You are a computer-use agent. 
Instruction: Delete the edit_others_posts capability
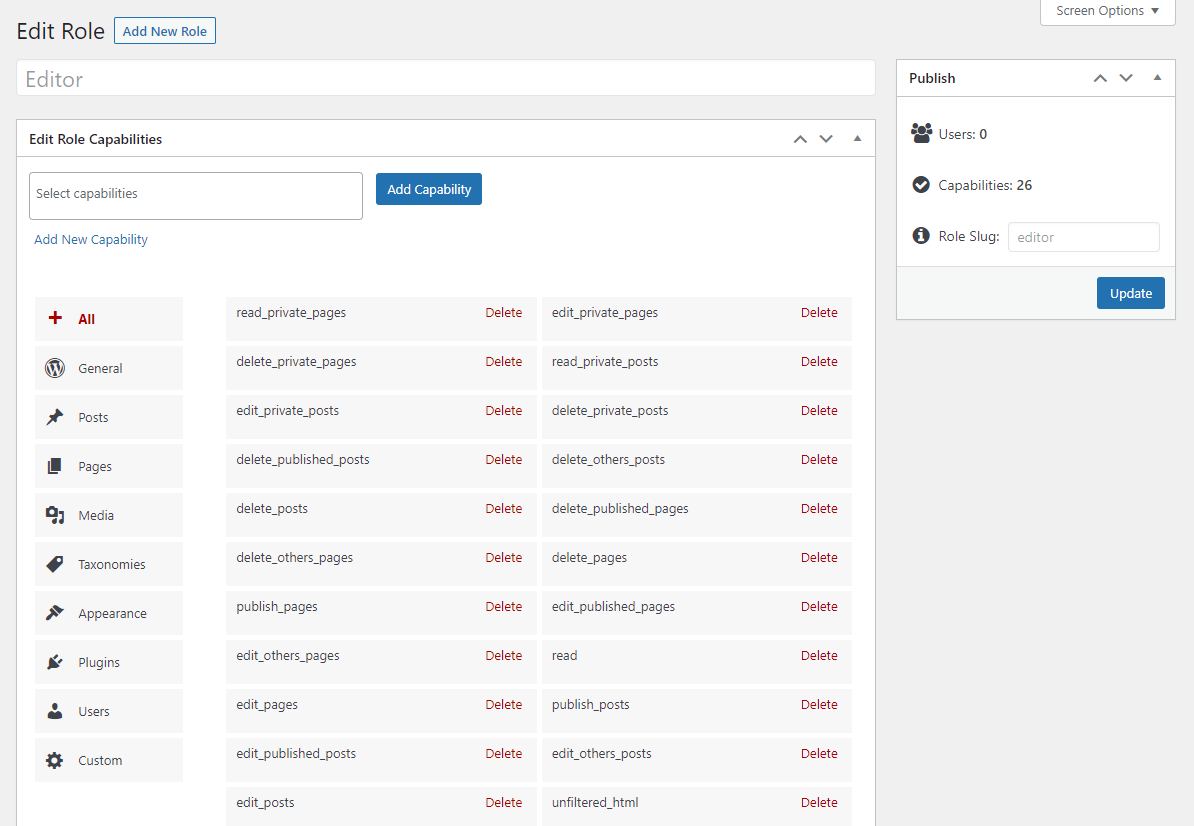tap(819, 754)
